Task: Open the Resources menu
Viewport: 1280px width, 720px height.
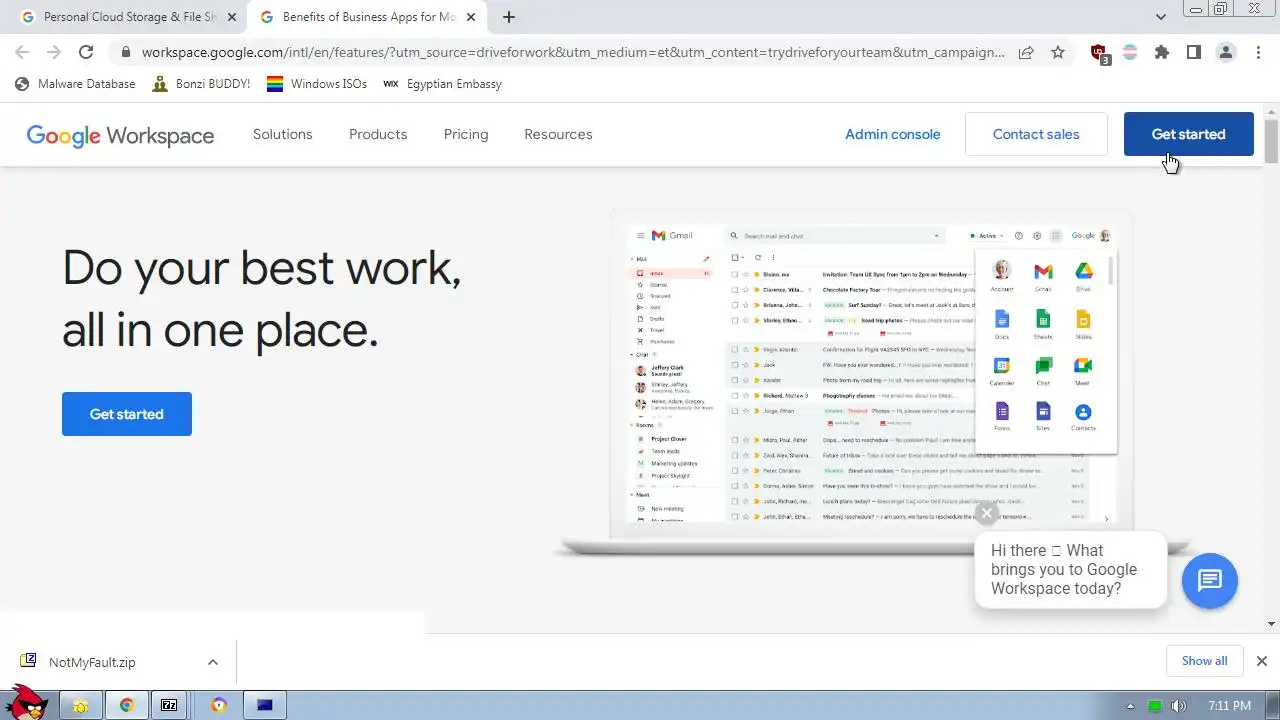Action: tap(558, 134)
